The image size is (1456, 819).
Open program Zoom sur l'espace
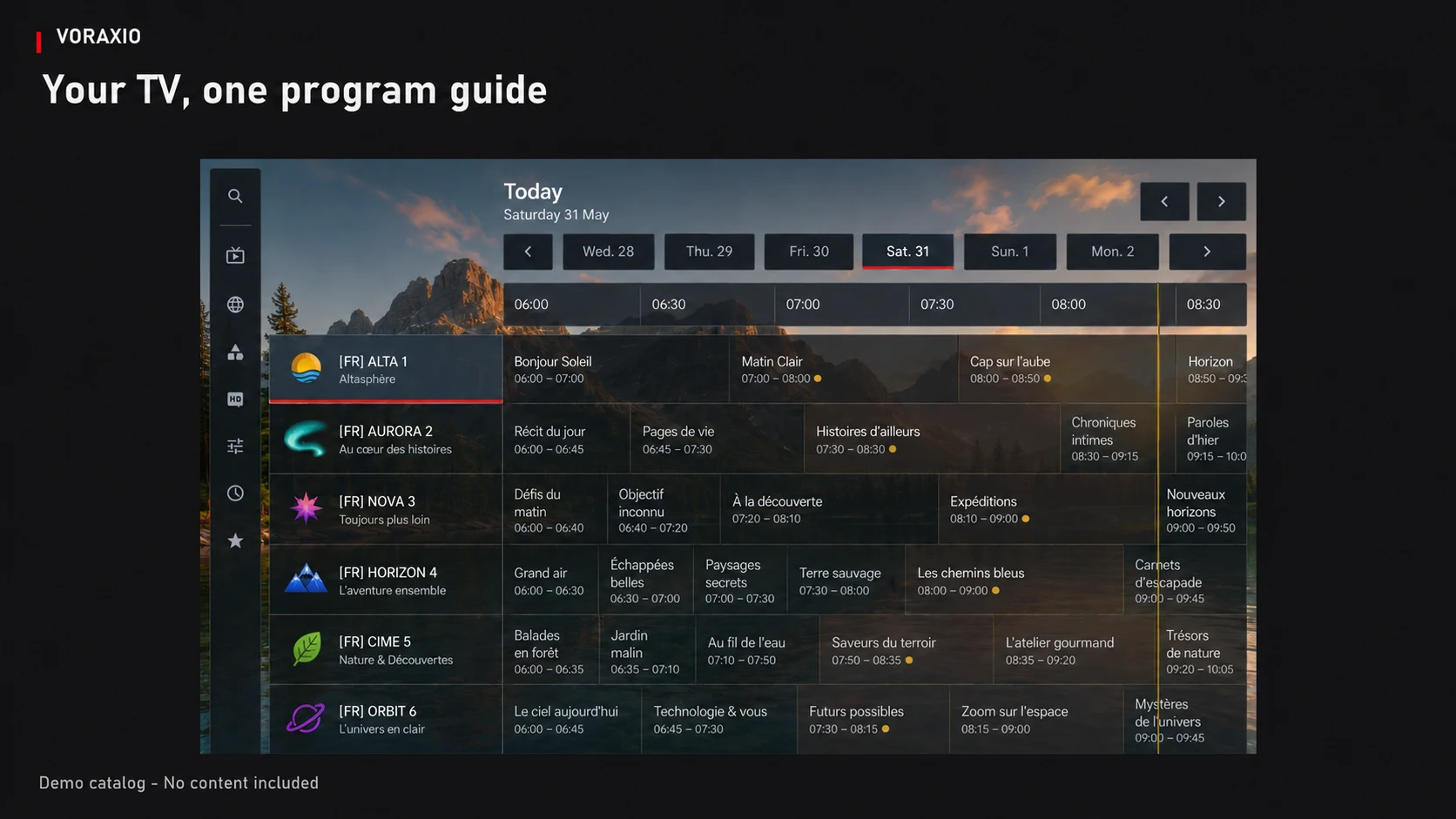[x=1036, y=719]
